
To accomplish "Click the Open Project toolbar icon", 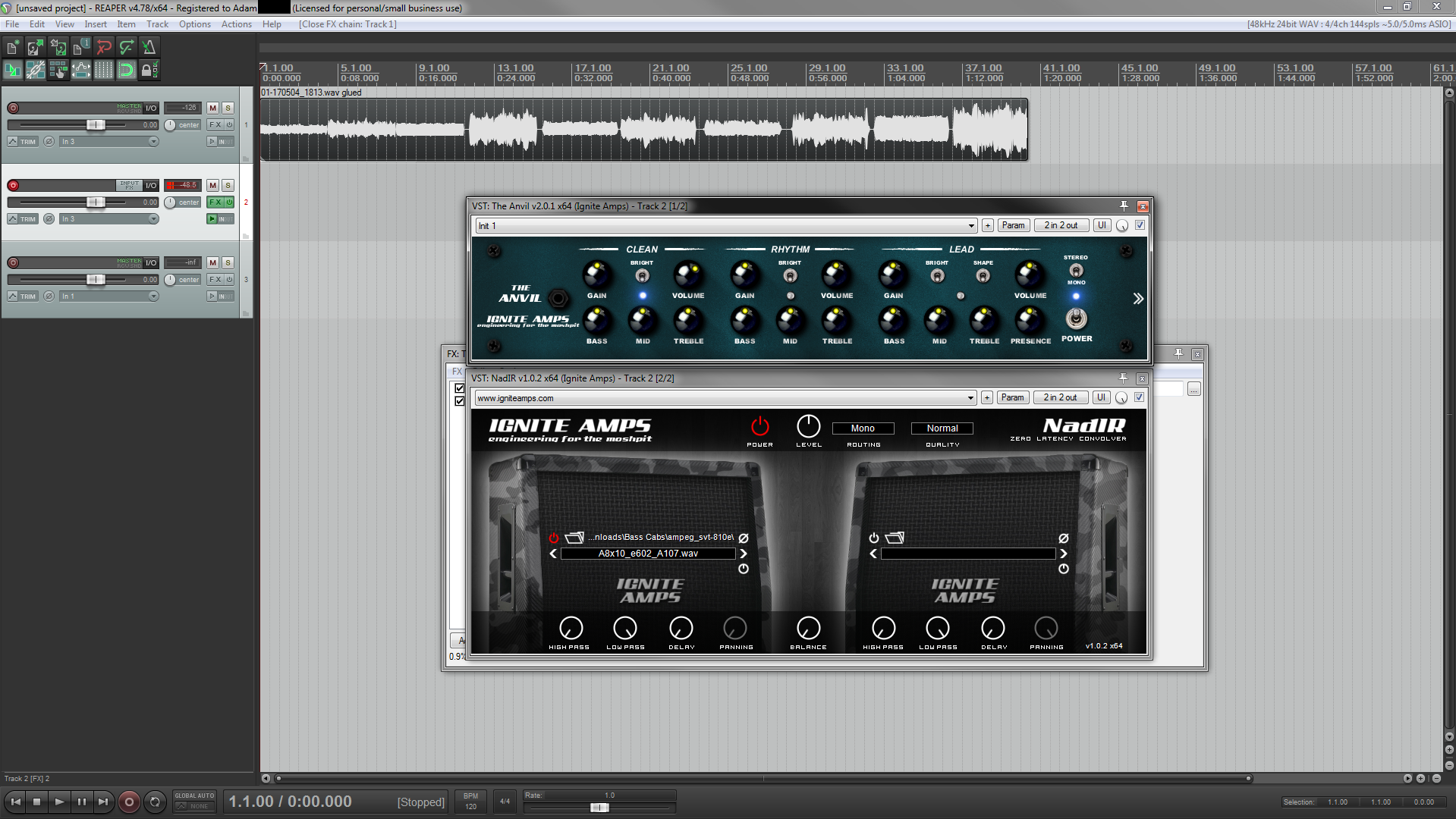I will point(35,47).
